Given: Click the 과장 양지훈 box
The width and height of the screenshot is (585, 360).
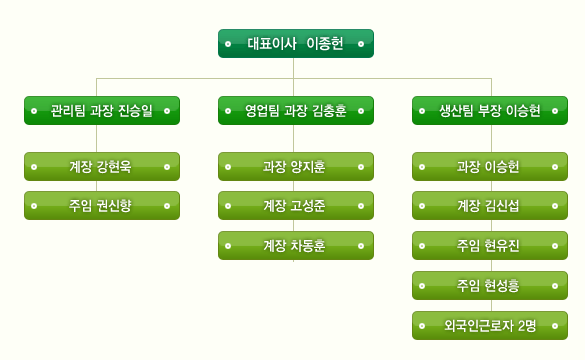Looking at the screenshot, I should (x=296, y=166).
